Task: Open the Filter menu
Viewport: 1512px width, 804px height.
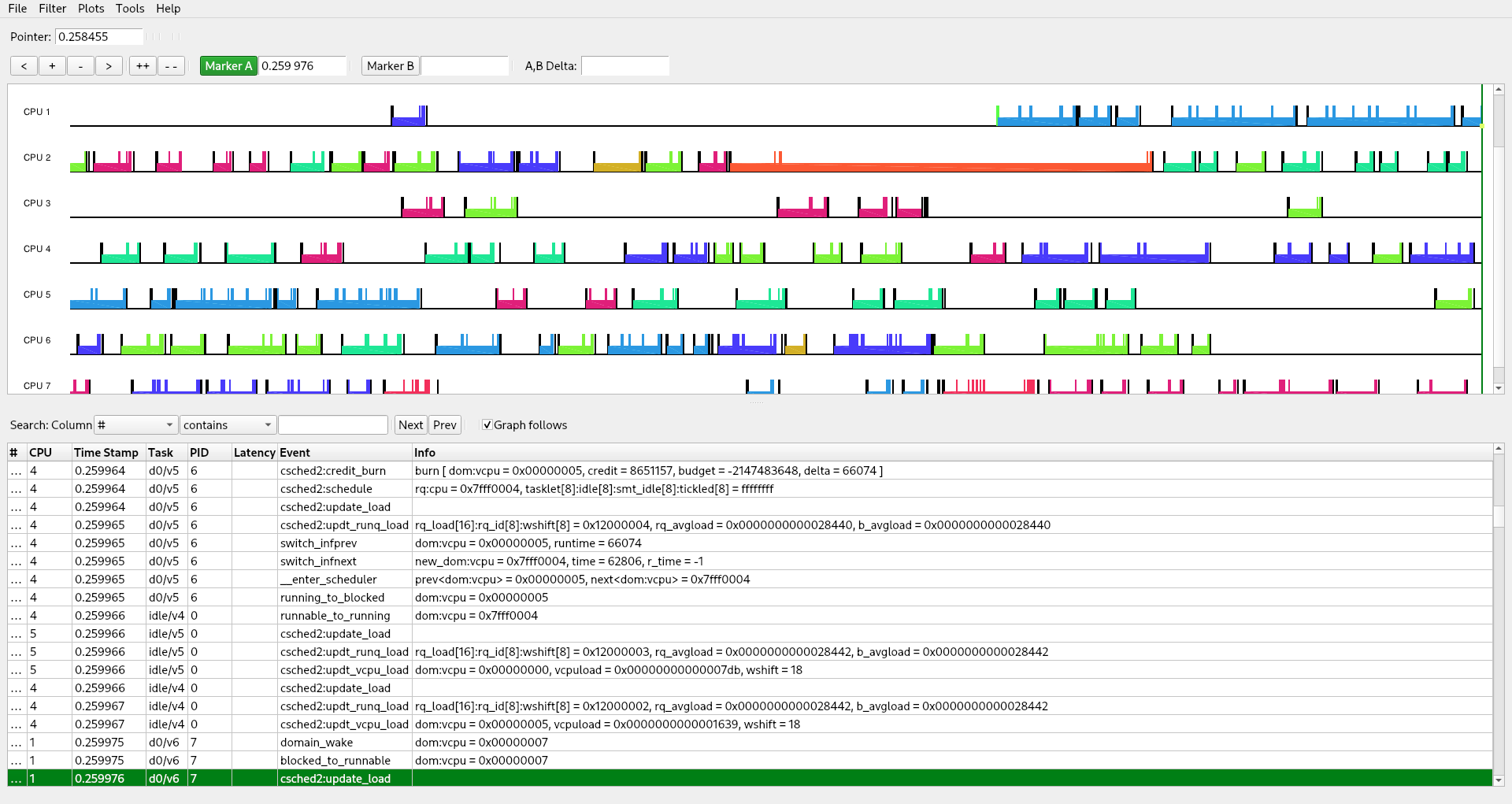Action: coord(53,9)
